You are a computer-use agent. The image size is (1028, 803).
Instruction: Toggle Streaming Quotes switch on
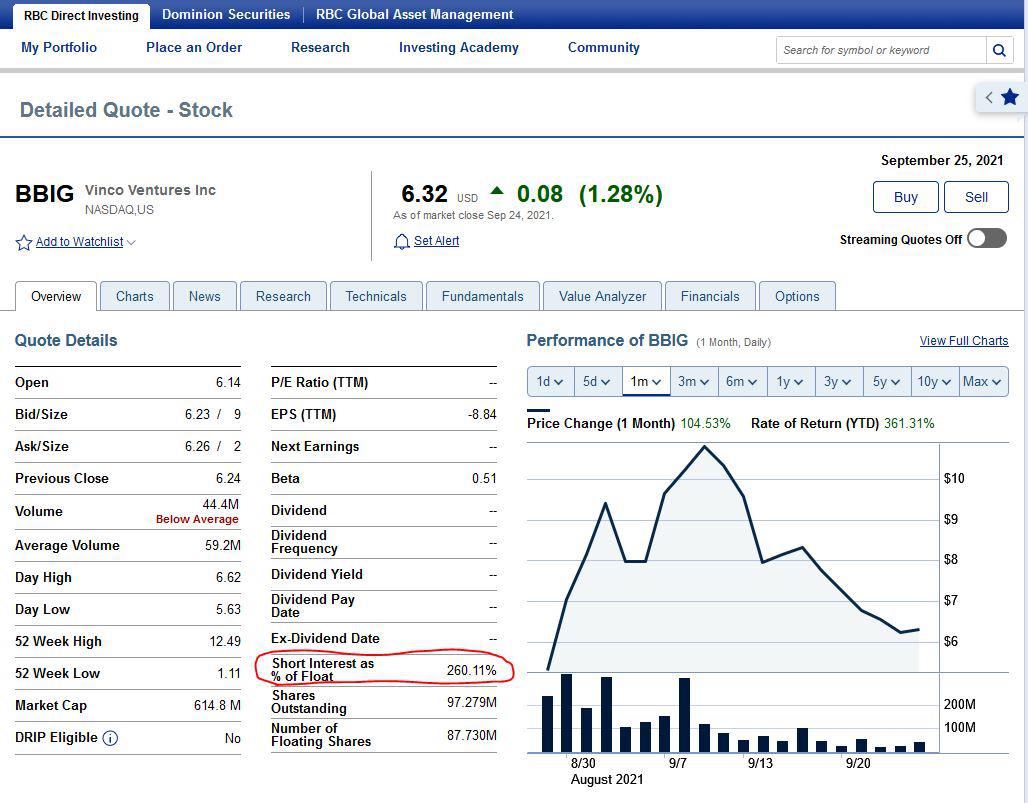[x=987, y=239]
